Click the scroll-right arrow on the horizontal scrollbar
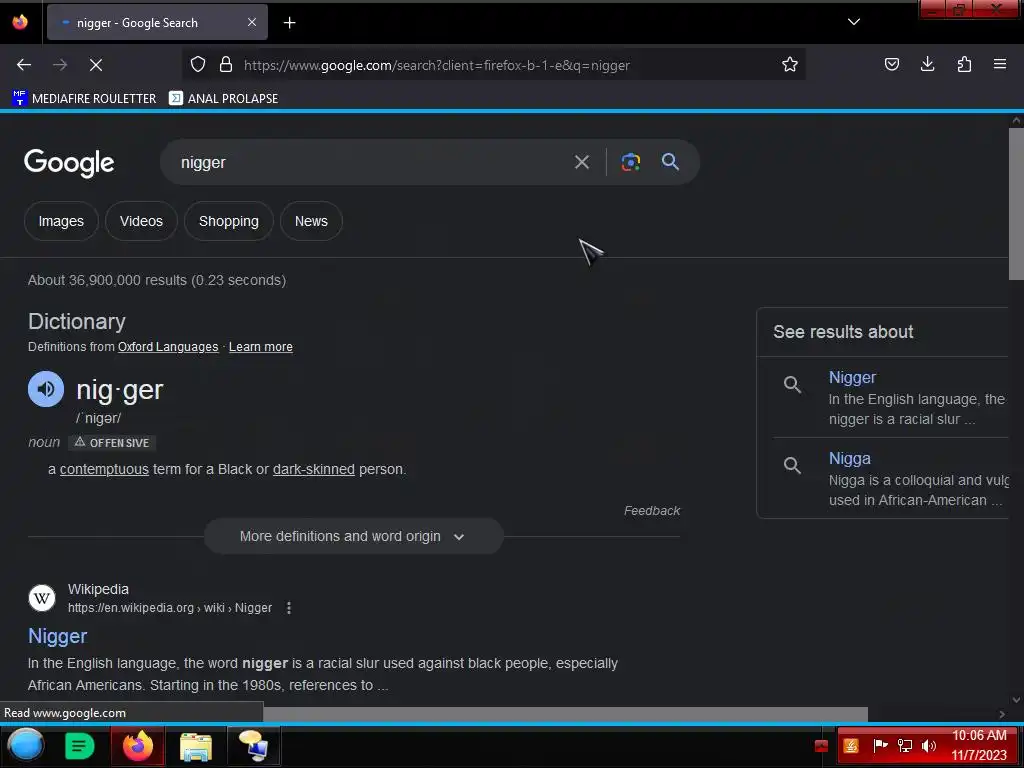1024x768 pixels. click(x=1001, y=714)
